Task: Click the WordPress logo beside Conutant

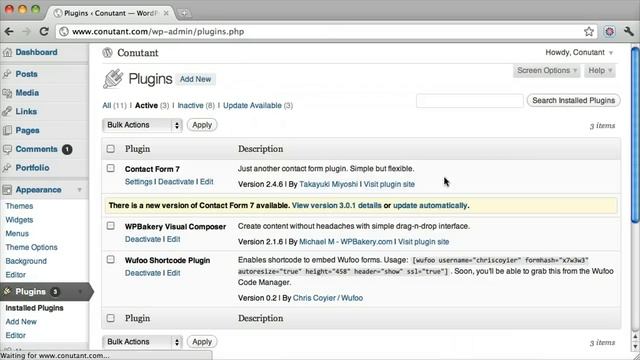Action: click(107, 53)
